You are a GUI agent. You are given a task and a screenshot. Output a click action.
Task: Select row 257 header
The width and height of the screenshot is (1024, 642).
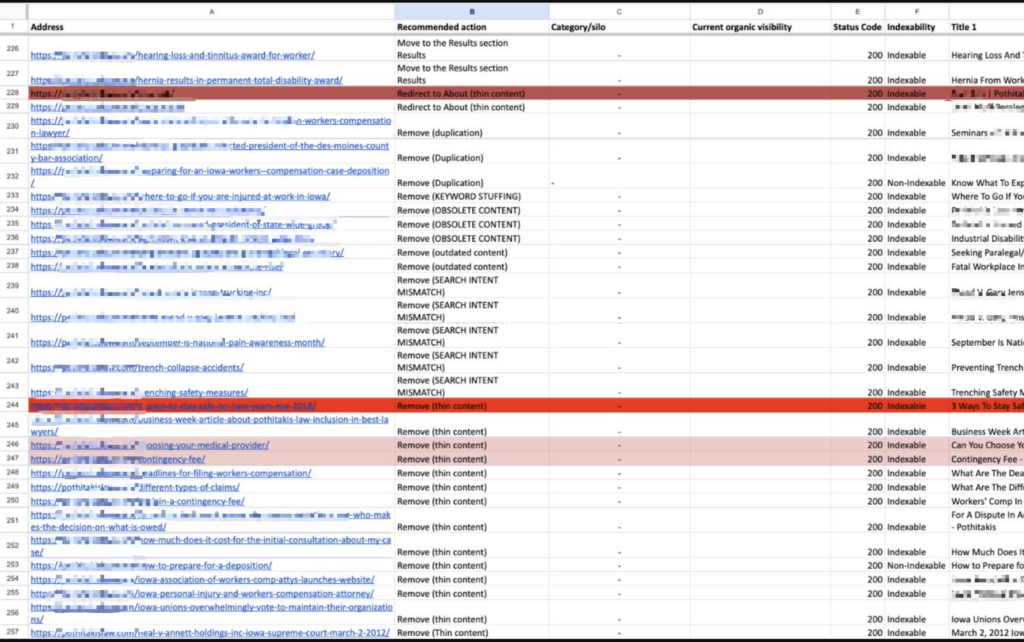pos(13,632)
